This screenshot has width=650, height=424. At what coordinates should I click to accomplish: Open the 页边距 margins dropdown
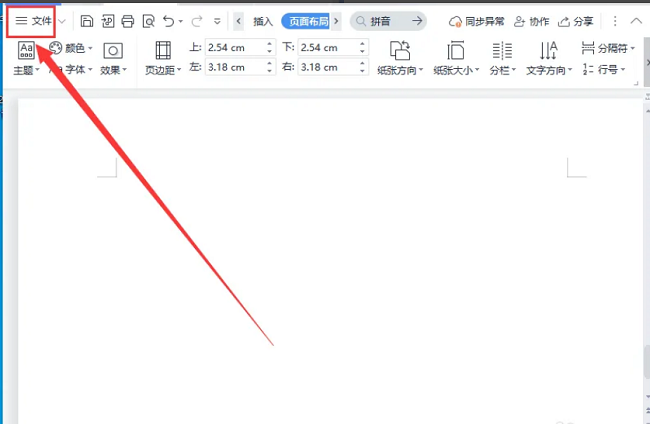click(163, 58)
